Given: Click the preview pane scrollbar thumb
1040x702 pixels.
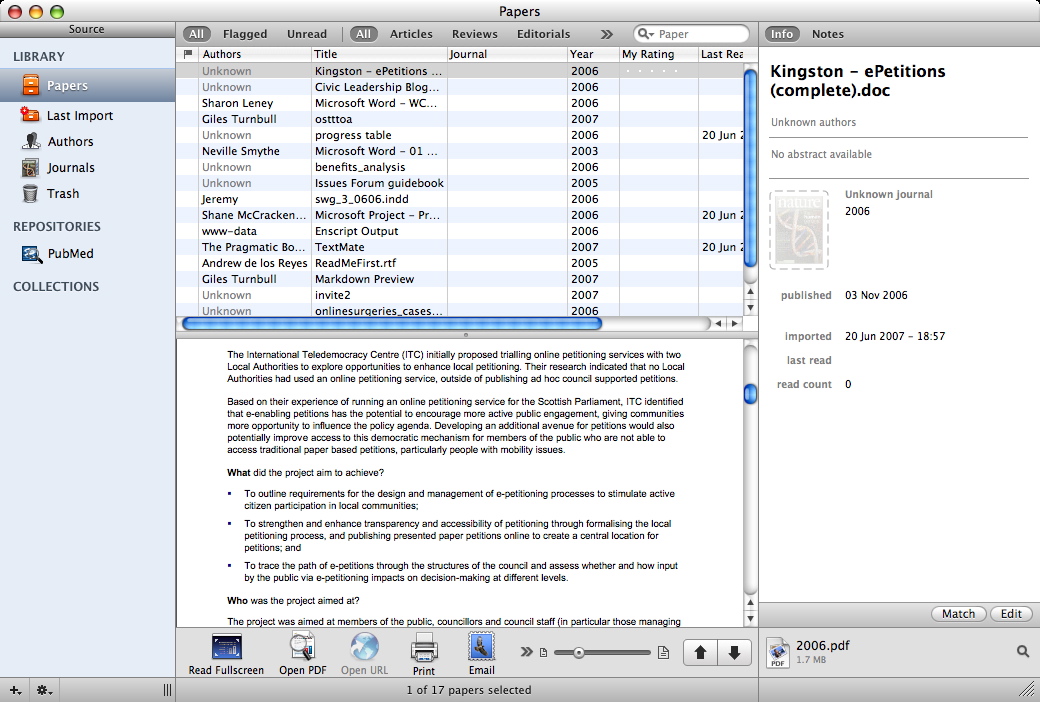Looking at the screenshot, I should pos(750,393).
